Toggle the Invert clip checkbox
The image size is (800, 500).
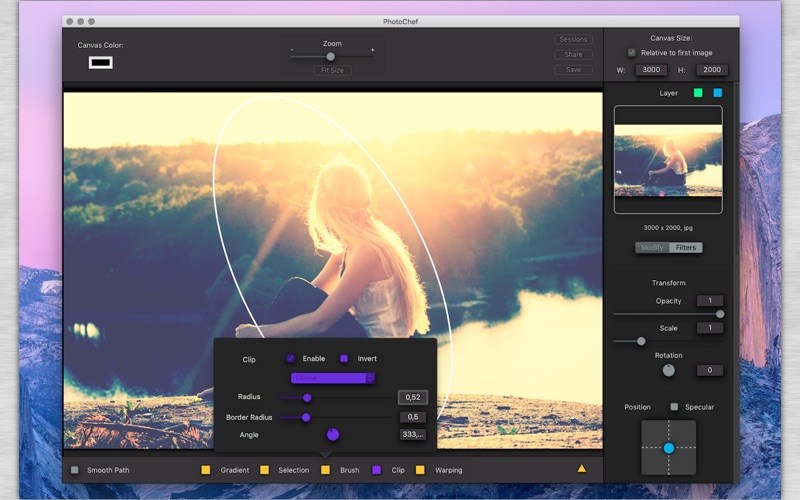[344, 358]
